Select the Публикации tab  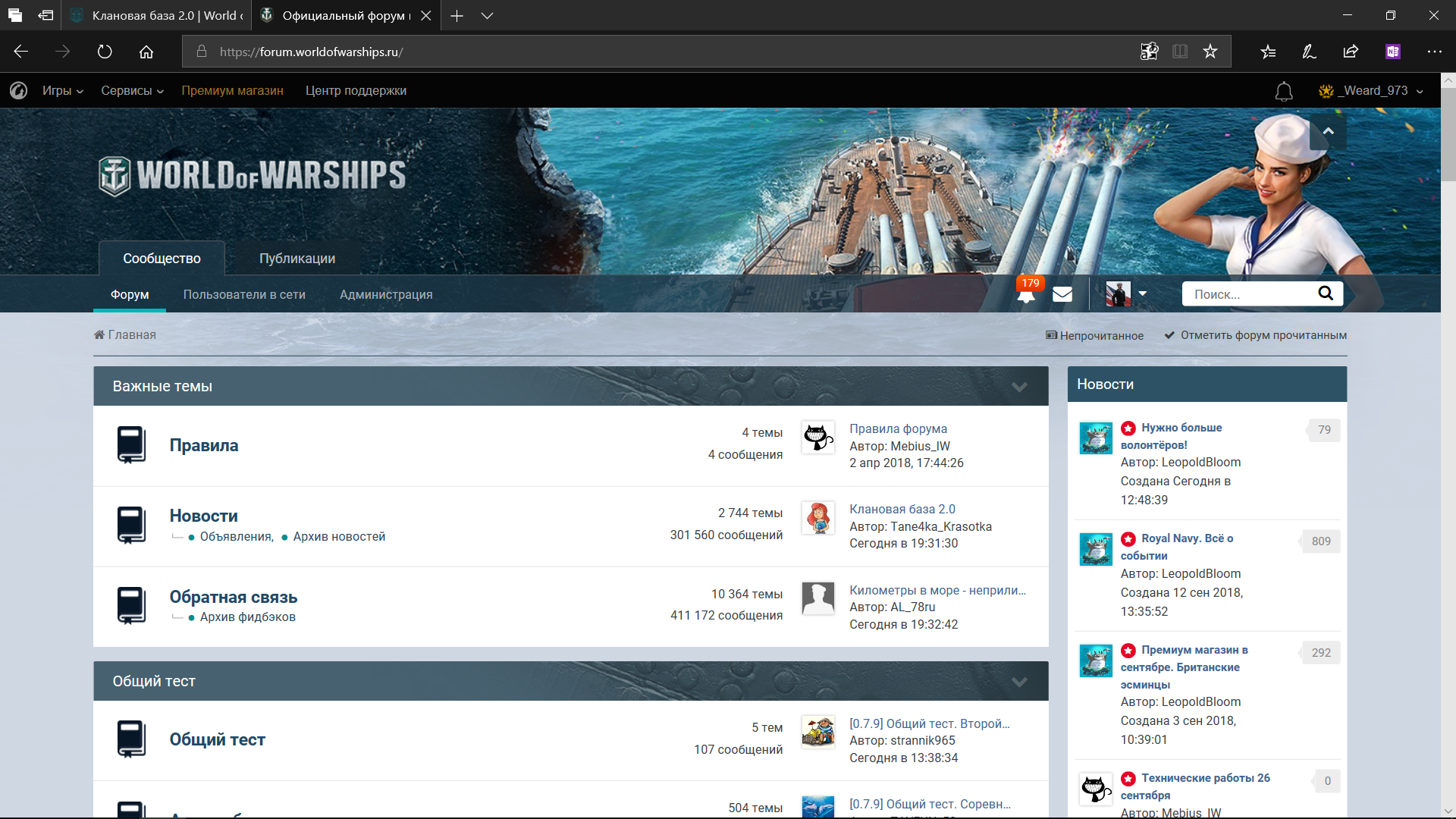tap(297, 258)
